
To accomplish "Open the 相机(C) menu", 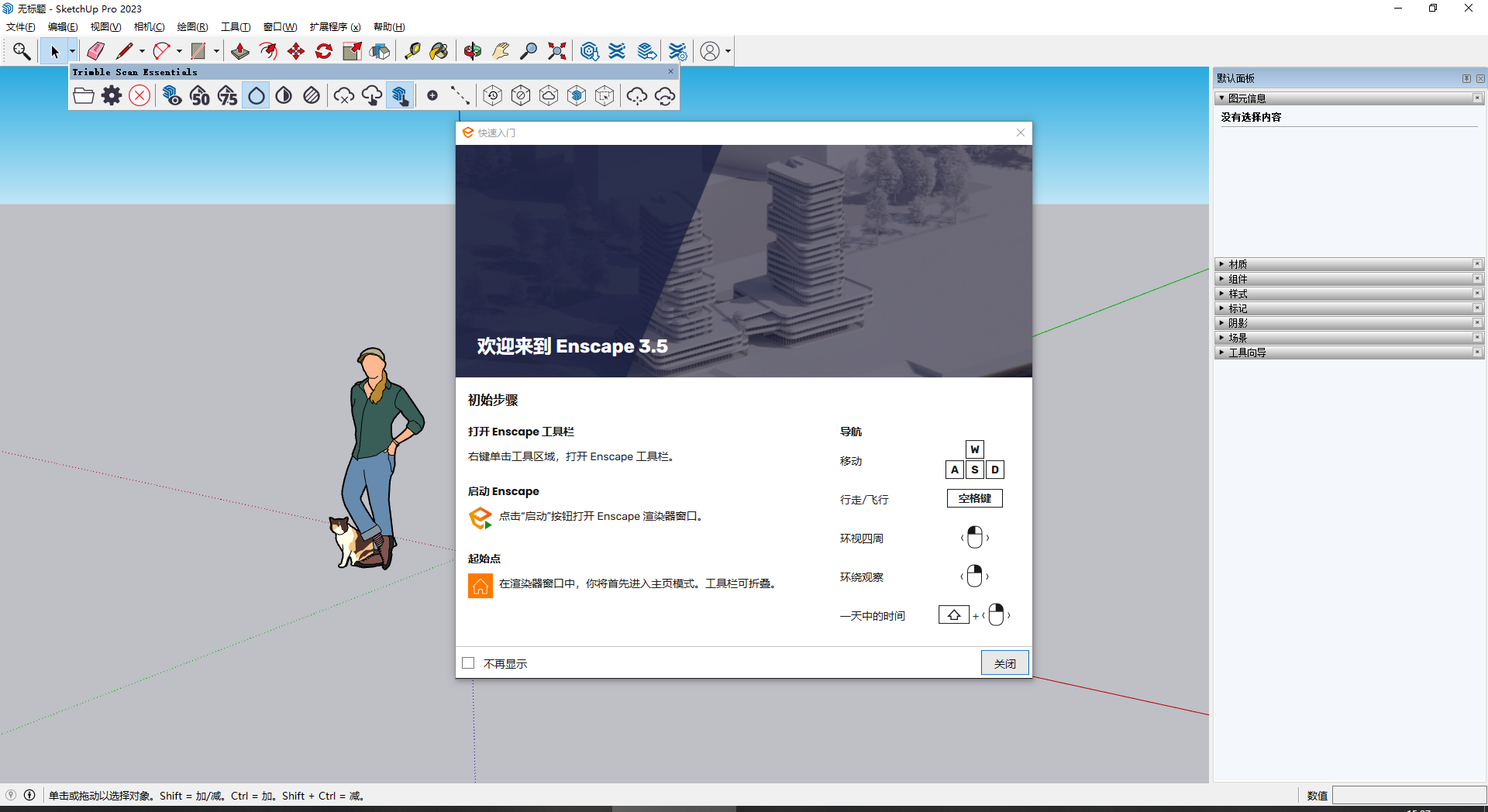I will (x=149, y=27).
